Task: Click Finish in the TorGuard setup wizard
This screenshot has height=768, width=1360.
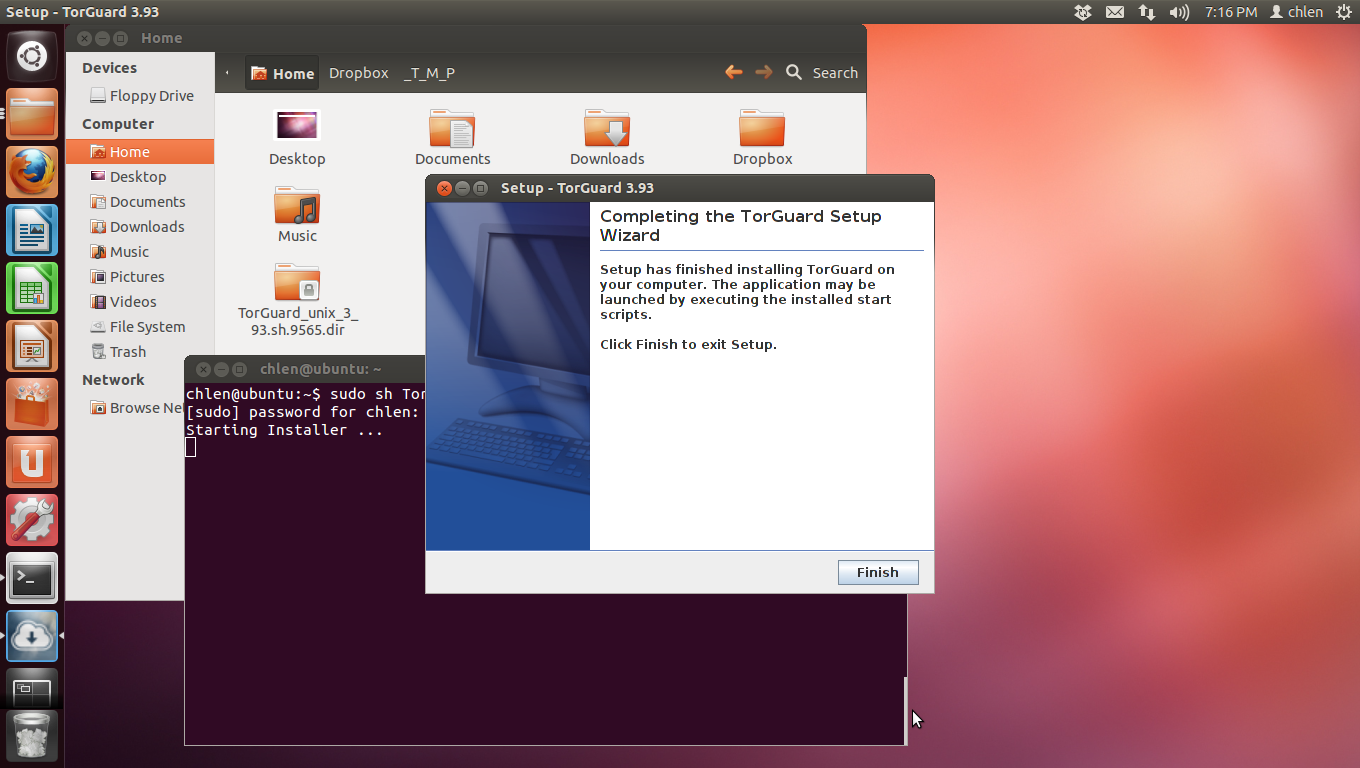Action: point(878,572)
